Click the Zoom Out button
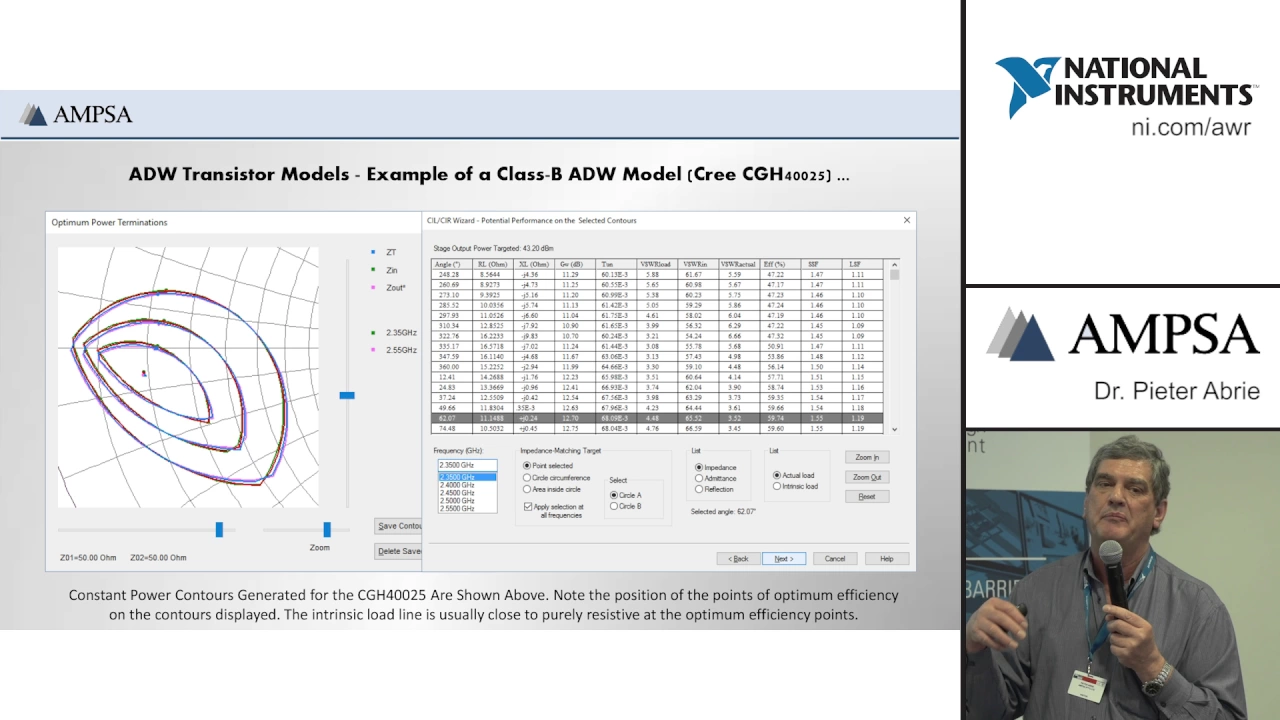Viewport: 1280px width, 720px height. click(867, 477)
